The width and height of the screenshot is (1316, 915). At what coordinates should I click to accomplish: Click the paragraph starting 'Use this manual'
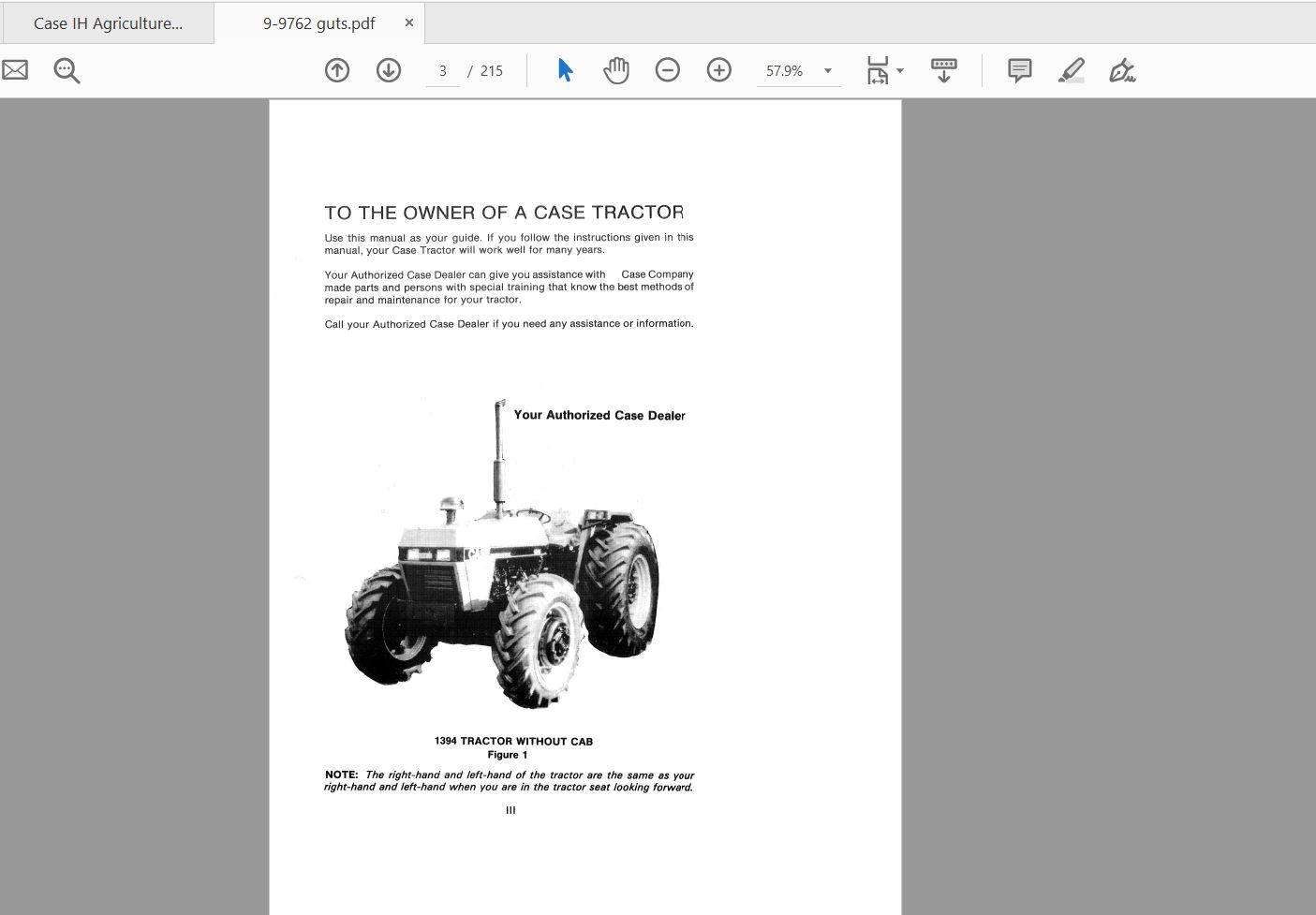(x=510, y=244)
